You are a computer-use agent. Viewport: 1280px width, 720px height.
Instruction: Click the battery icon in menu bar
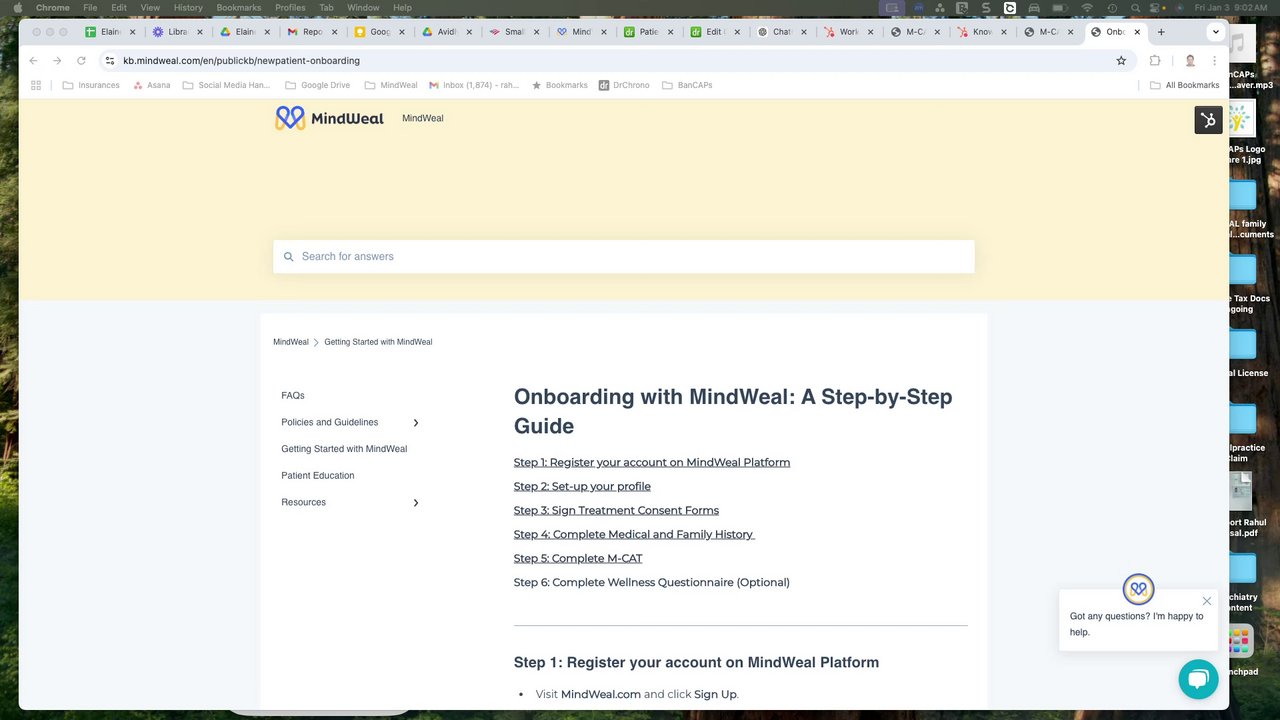coord(1059,7)
